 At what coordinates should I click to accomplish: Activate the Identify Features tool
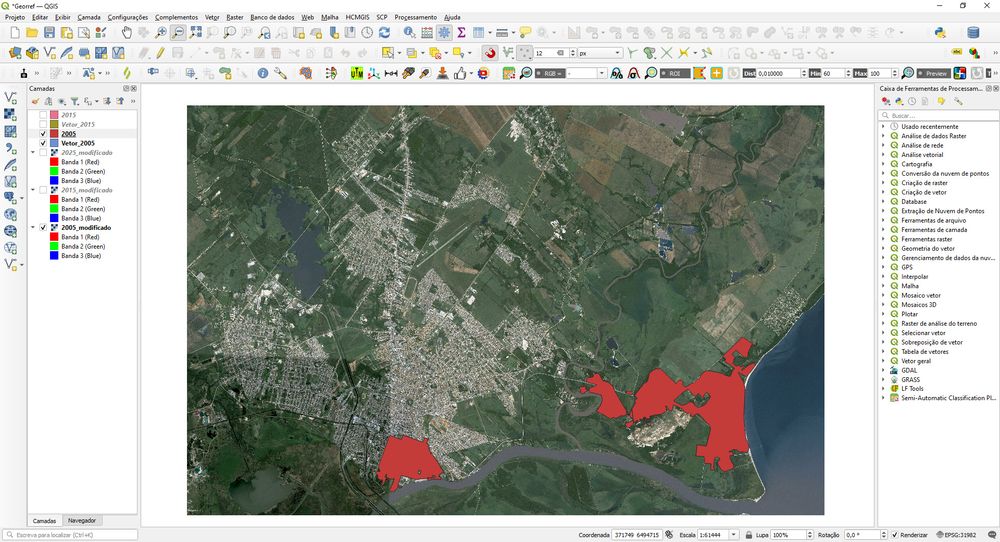[409, 33]
